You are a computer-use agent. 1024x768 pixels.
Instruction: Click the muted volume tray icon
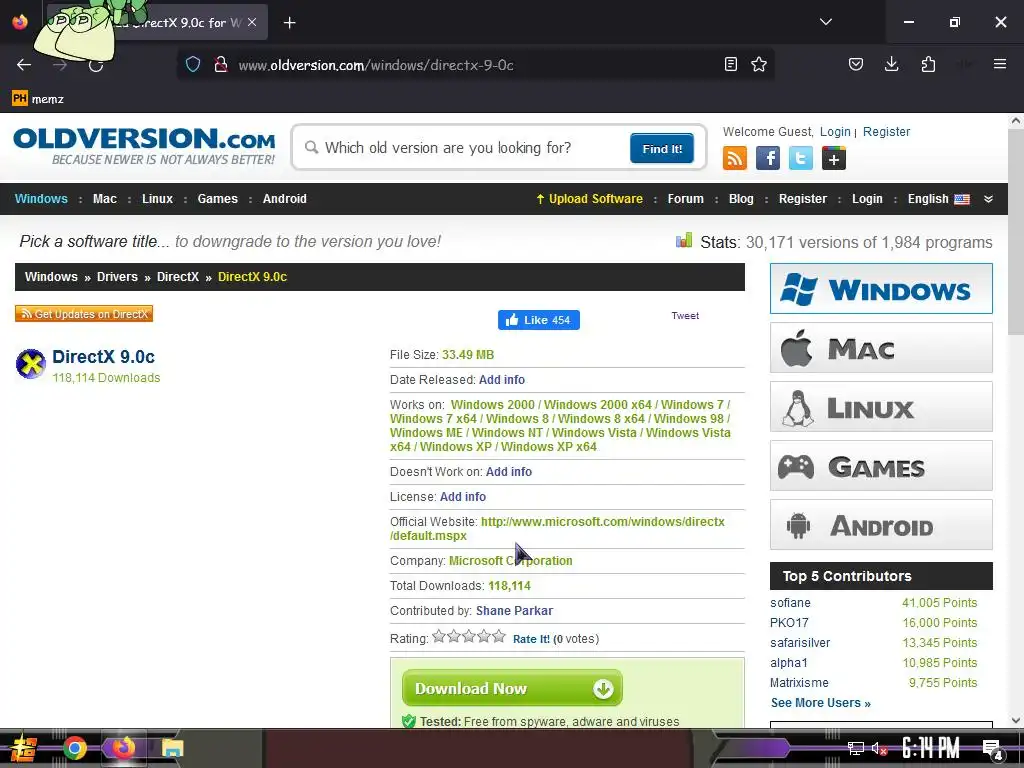point(879,748)
